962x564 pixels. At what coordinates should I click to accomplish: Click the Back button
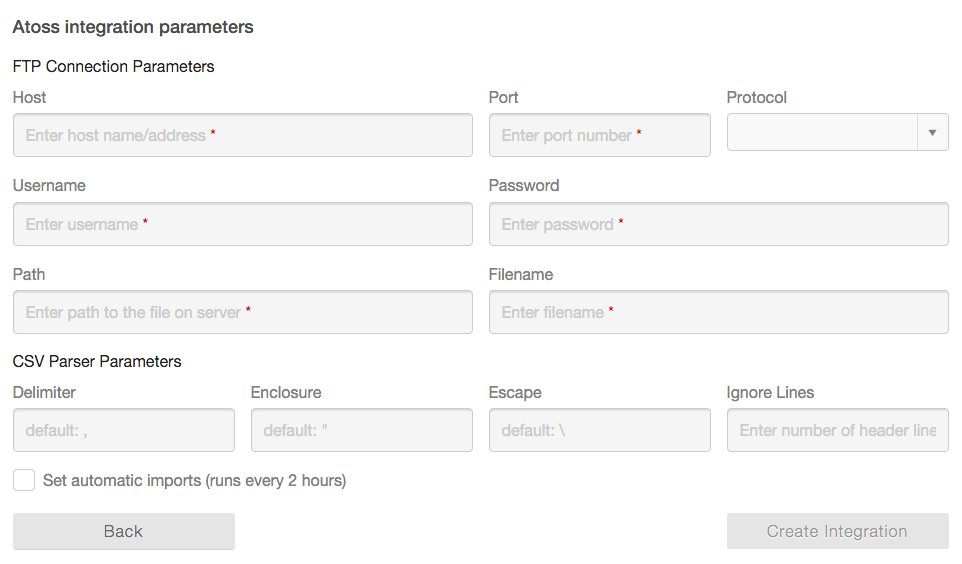(x=124, y=531)
